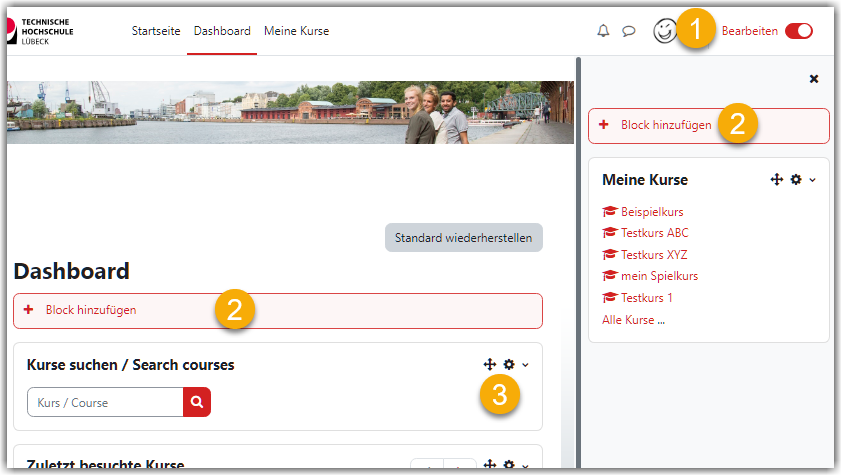Open the gear menu of Kurse suchen block
The image size is (842, 476).
pos(509,364)
